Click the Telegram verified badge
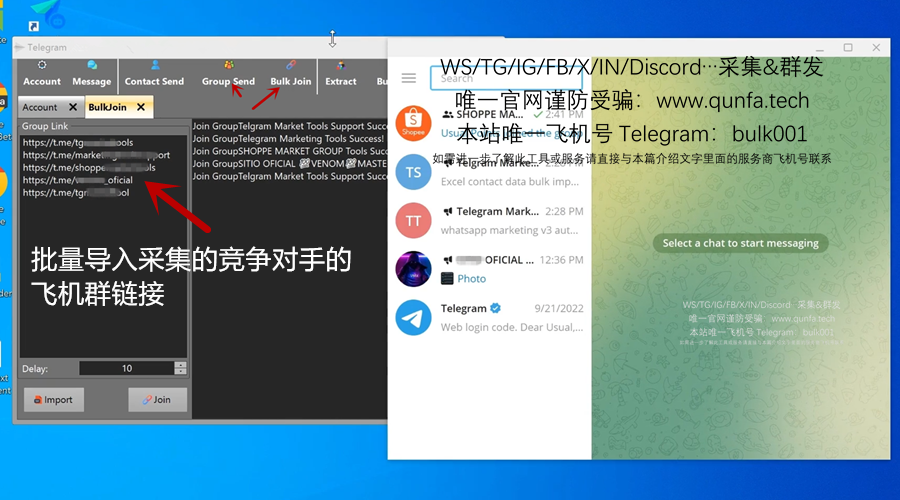This screenshot has height=500, width=900. pos(495,308)
